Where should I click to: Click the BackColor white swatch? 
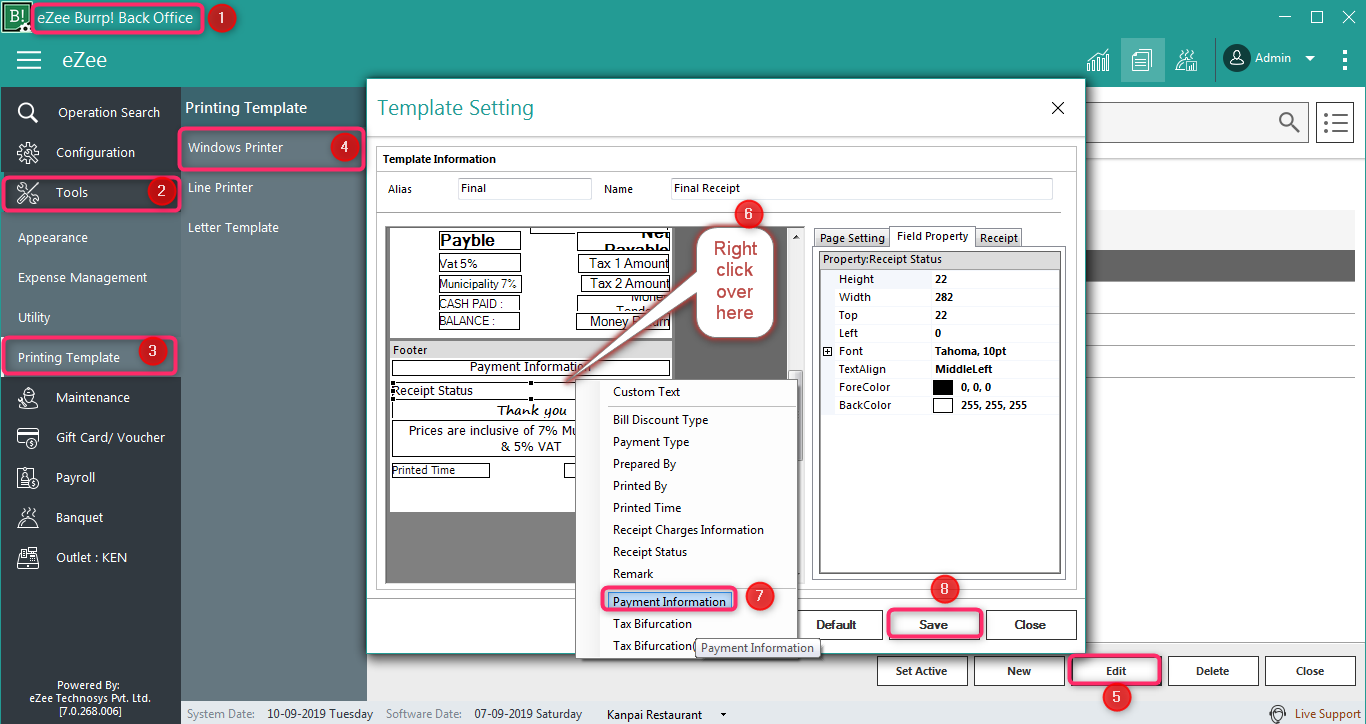tap(943, 405)
